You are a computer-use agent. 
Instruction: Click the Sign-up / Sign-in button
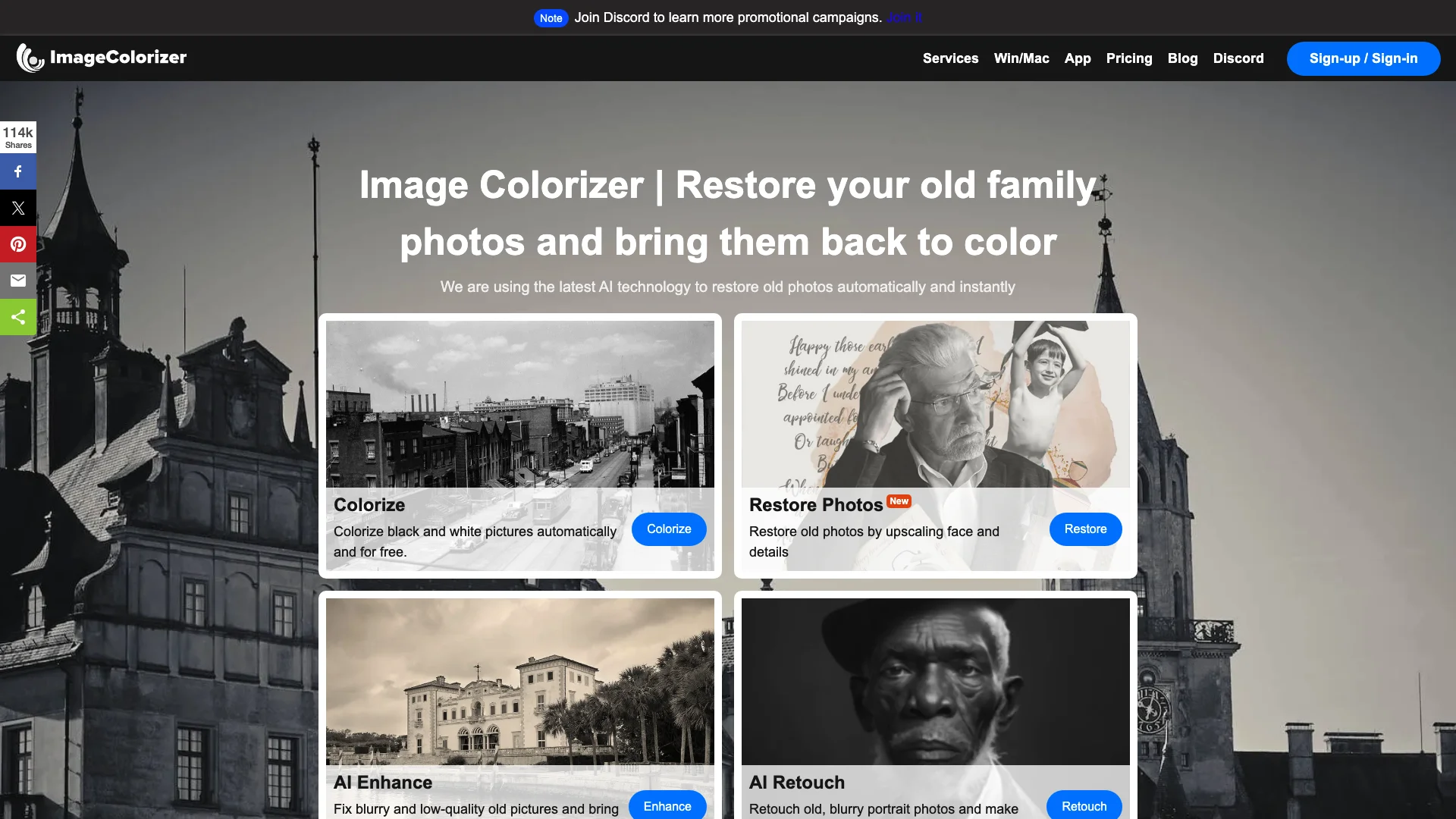pyautogui.click(x=1362, y=57)
